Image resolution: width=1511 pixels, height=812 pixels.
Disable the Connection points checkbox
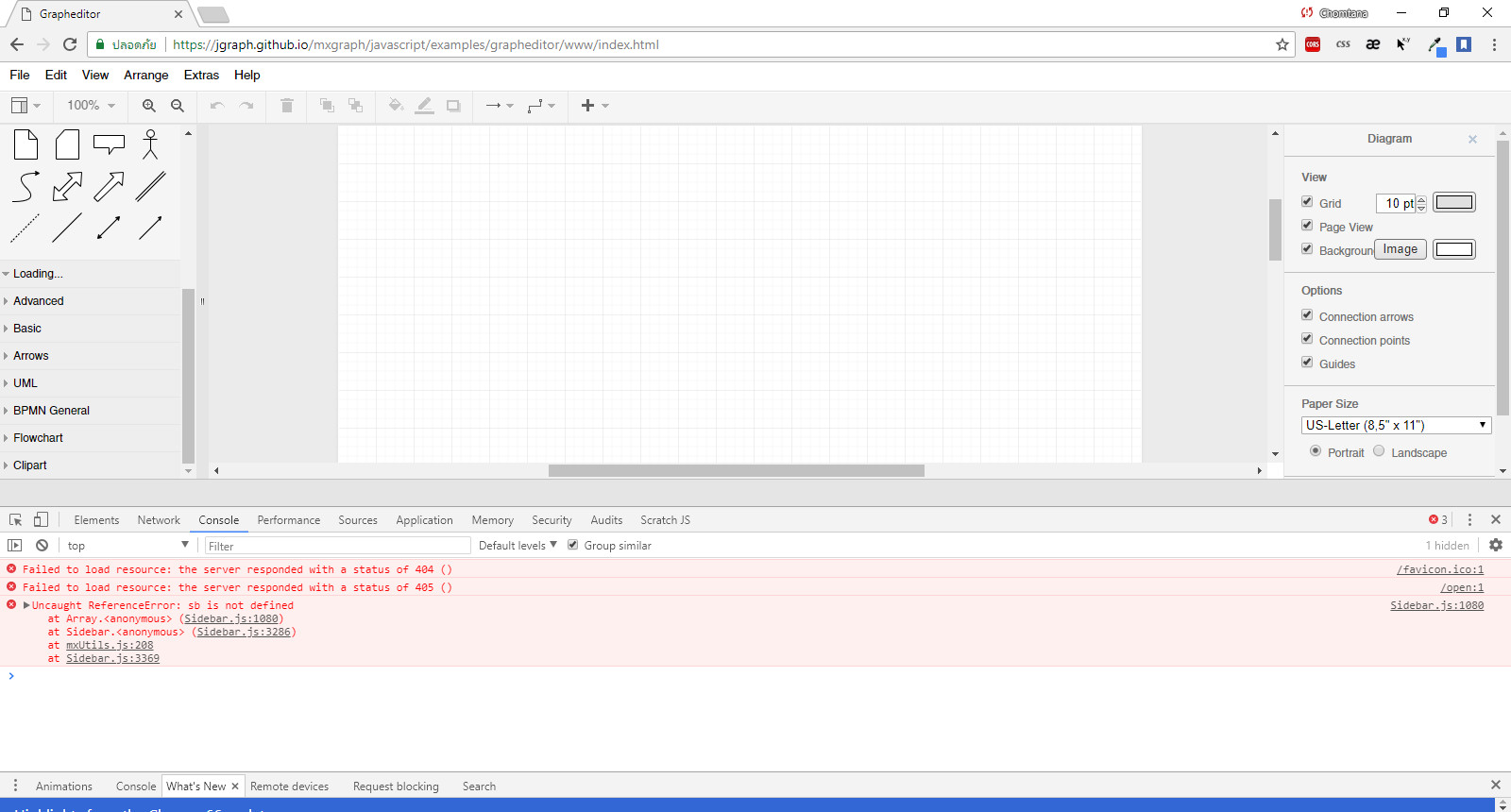coord(1307,338)
